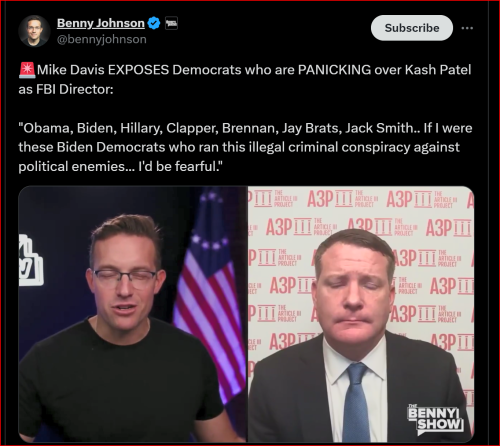Click the blue verified checkmark badge

click(x=154, y=23)
